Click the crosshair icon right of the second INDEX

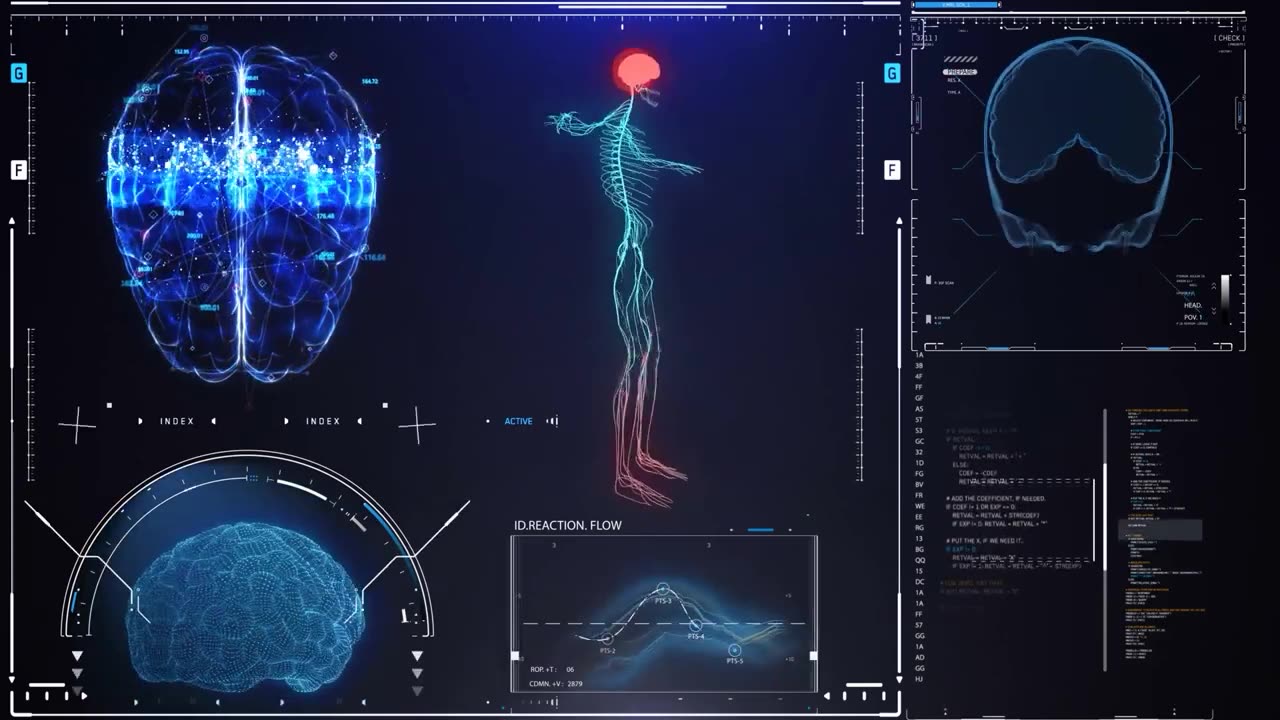[x=417, y=425]
